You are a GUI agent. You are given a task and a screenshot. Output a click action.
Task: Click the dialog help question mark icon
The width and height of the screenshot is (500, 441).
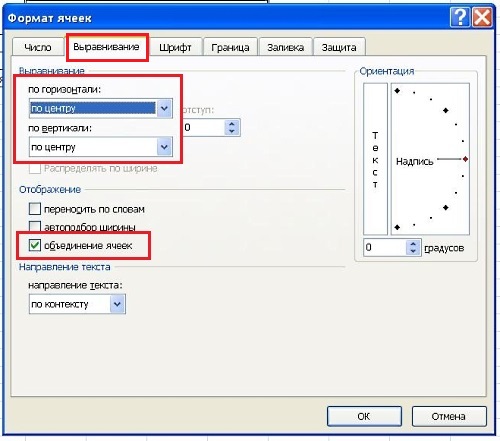[459, 17]
